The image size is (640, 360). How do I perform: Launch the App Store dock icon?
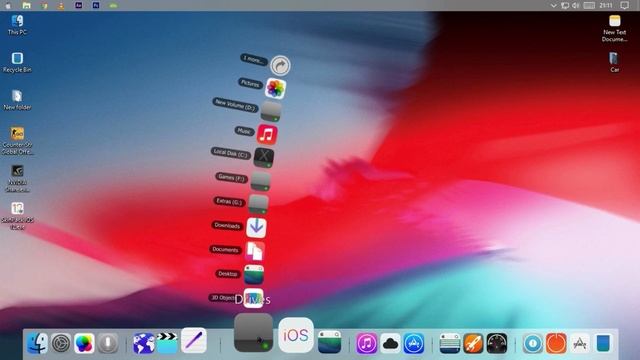click(414, 343)
